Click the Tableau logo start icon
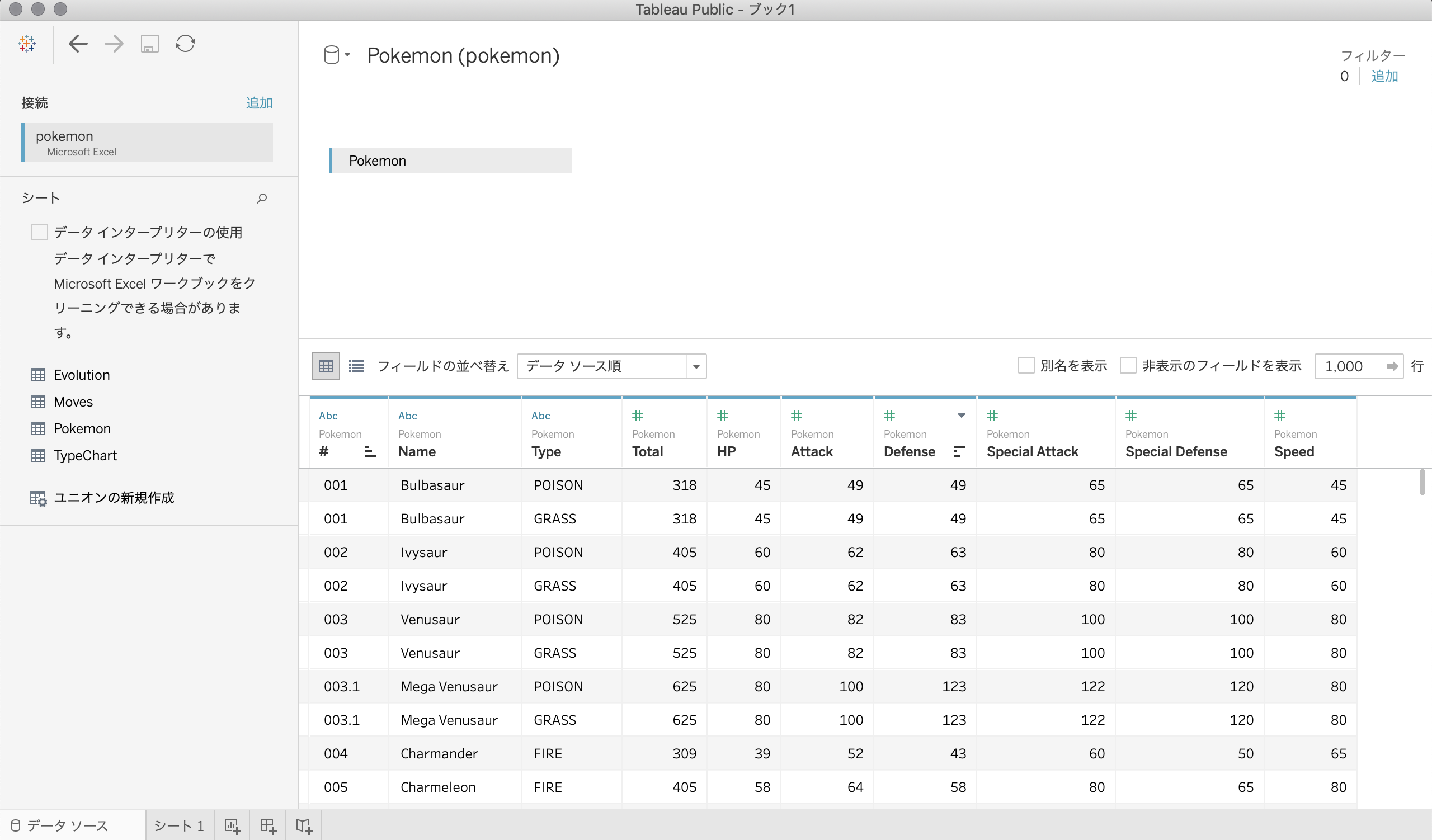This screenshot has height=840, width=1432. (x=27, y=44)
